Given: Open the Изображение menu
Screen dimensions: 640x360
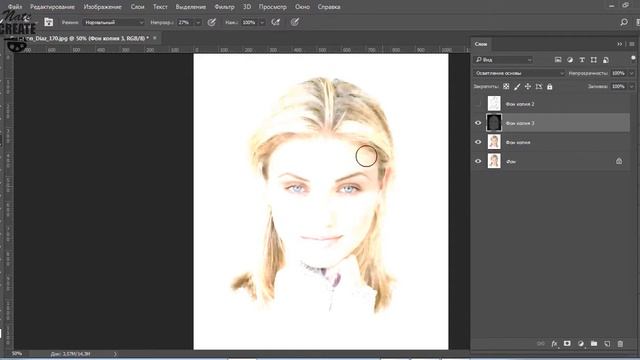Looking at the screenshot, I should (102, 7).
